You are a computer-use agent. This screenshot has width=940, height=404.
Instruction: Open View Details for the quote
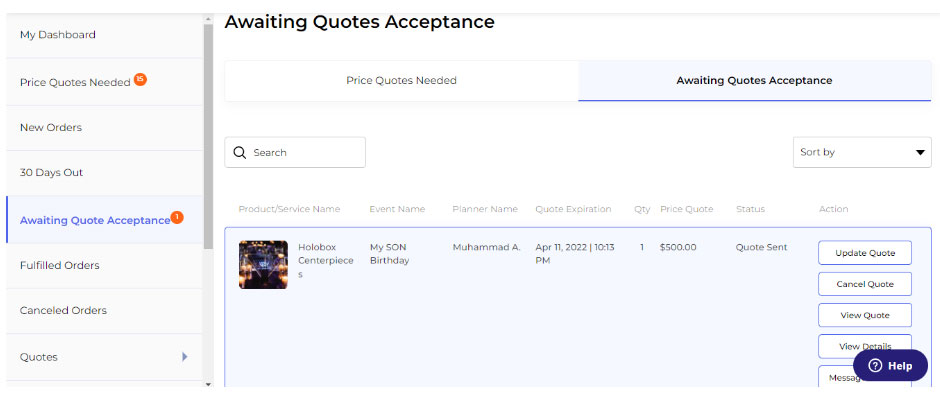point(864,345)
